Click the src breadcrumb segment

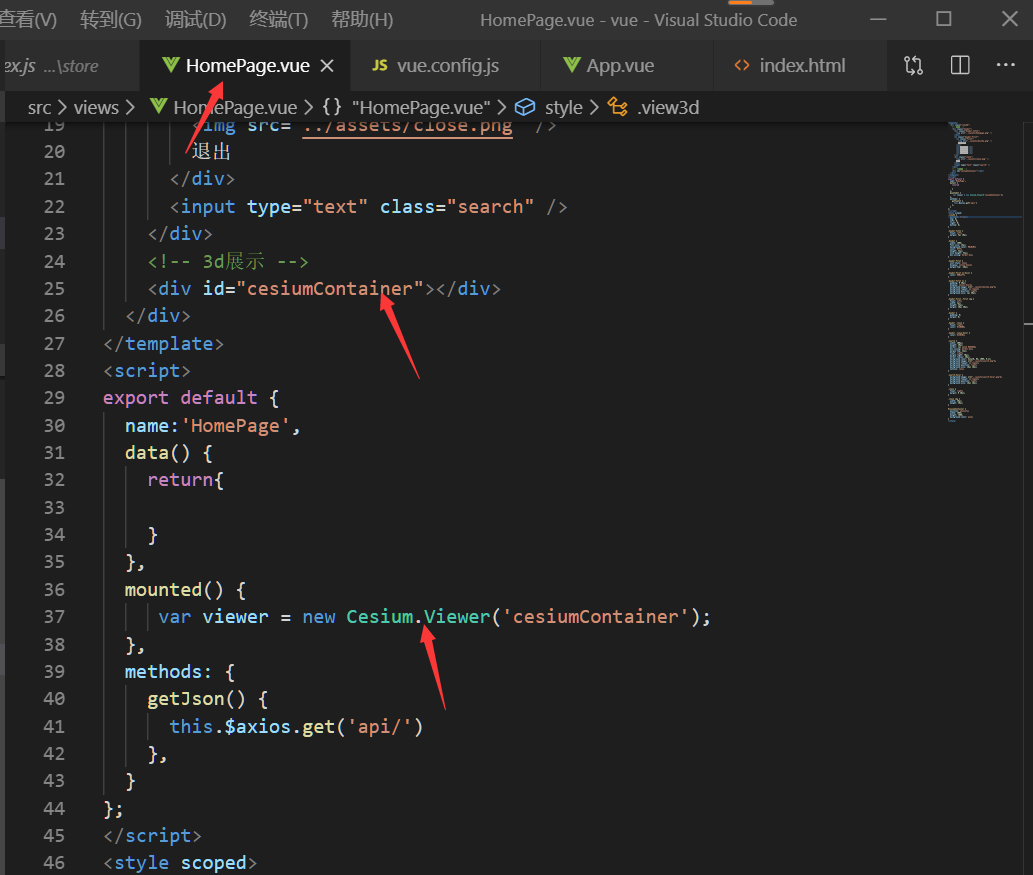pyautogui.click(x=40, y=107)
